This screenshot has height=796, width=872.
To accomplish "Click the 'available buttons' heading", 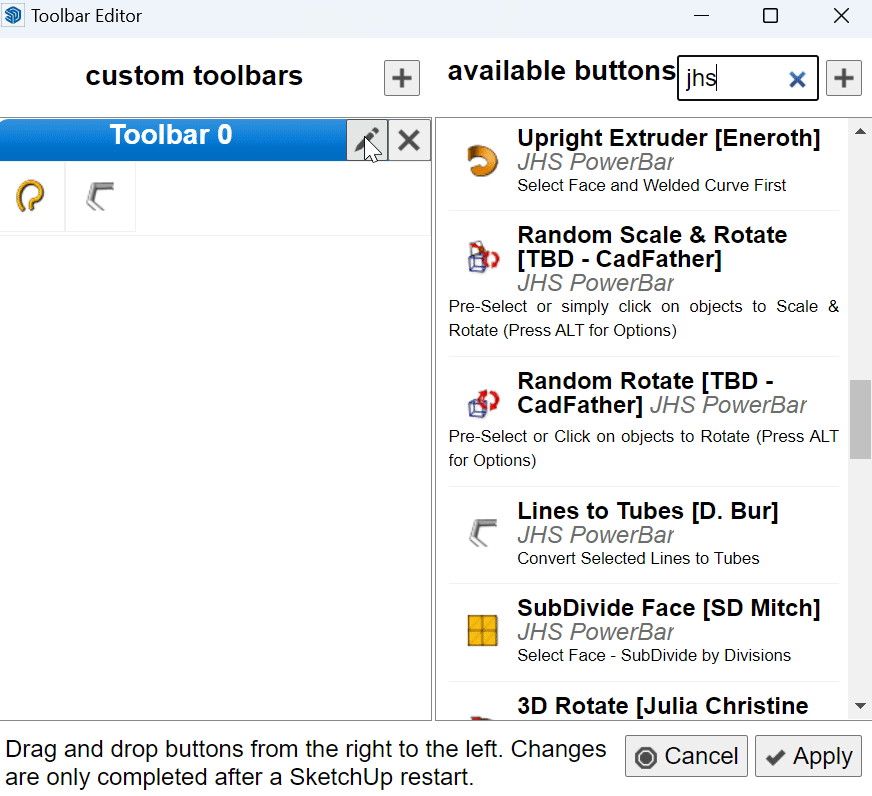I will 562,71.
